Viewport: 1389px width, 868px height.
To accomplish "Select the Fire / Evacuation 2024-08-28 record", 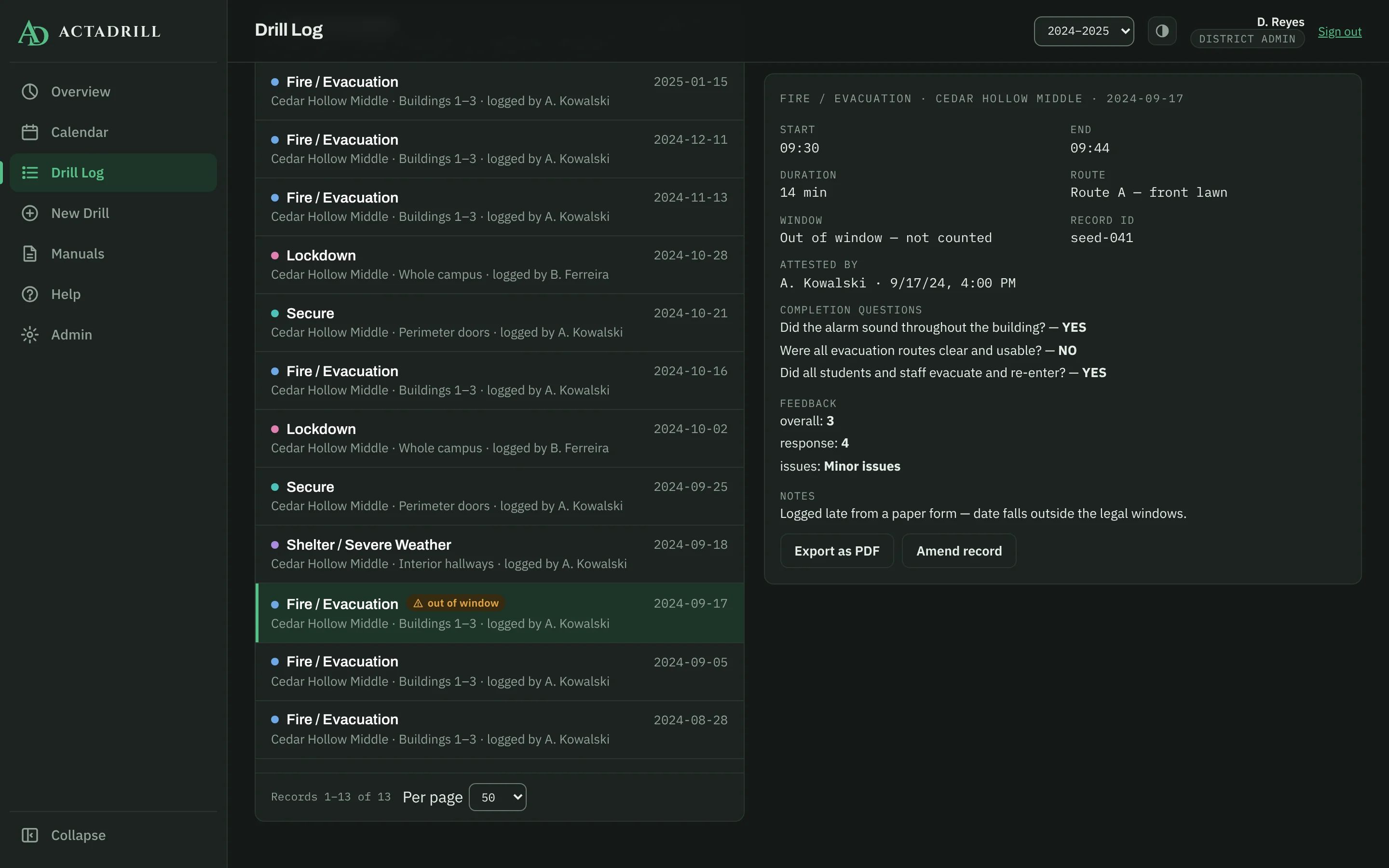I will [x=499, y=730].
